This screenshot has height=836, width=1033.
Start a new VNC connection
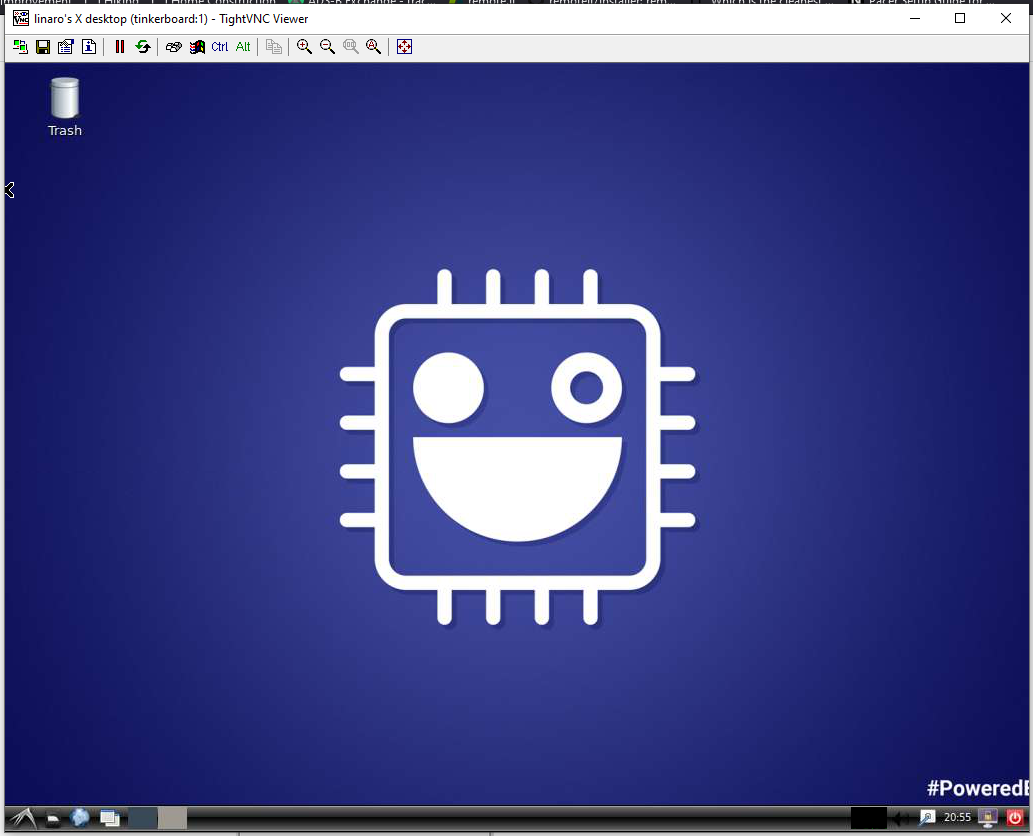coord(20,47)
